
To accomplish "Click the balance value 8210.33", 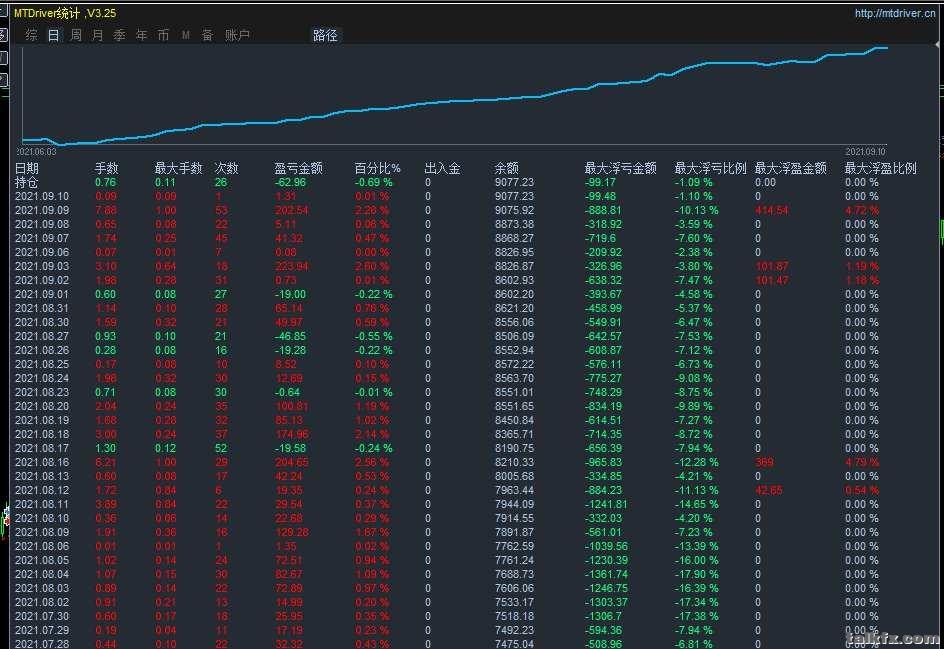I will click(514, 462).
